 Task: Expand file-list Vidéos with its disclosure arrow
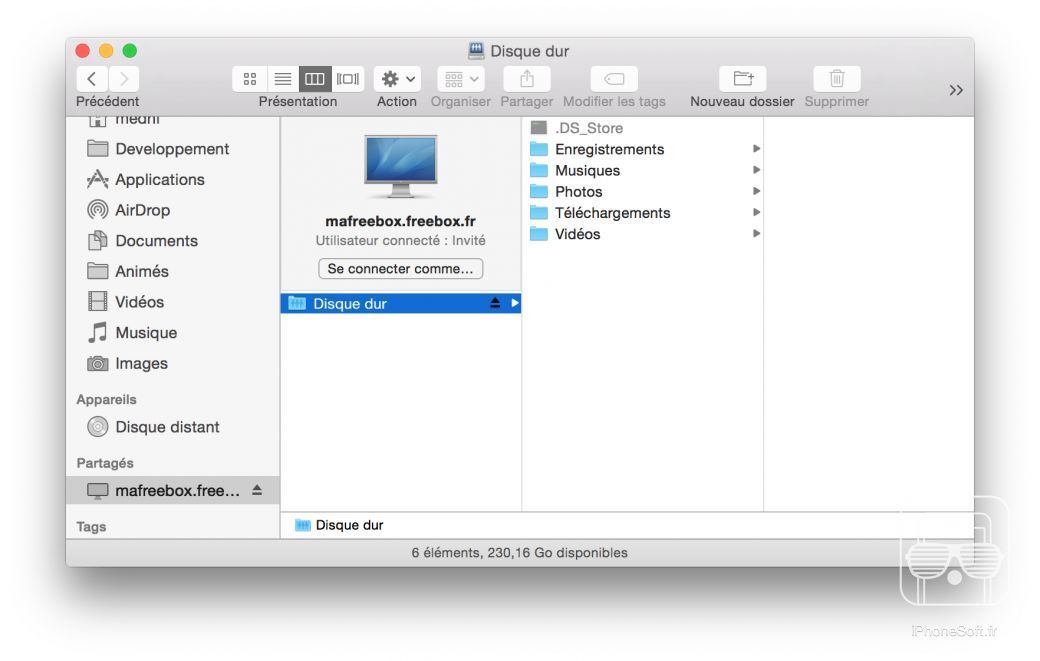(756, 233)
